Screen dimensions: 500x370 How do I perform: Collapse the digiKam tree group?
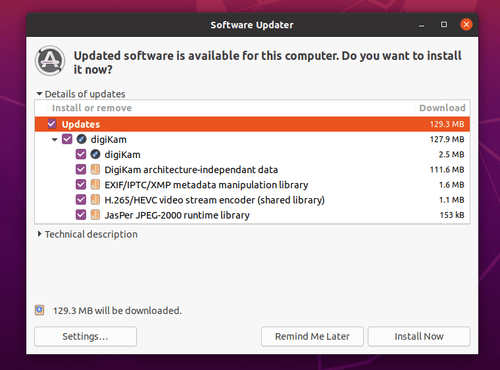point(55,139)
